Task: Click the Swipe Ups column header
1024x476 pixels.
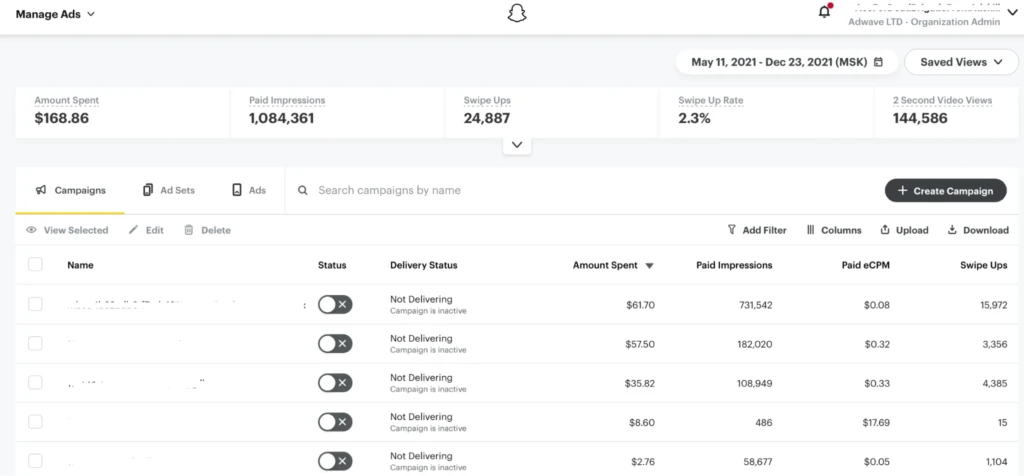Action: click(x=984, y=265)
